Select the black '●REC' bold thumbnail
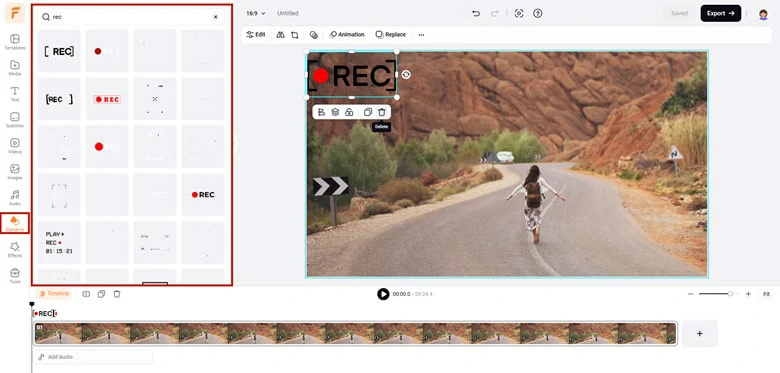This screenshot has width=780, height=373. (x=203, y=194)
